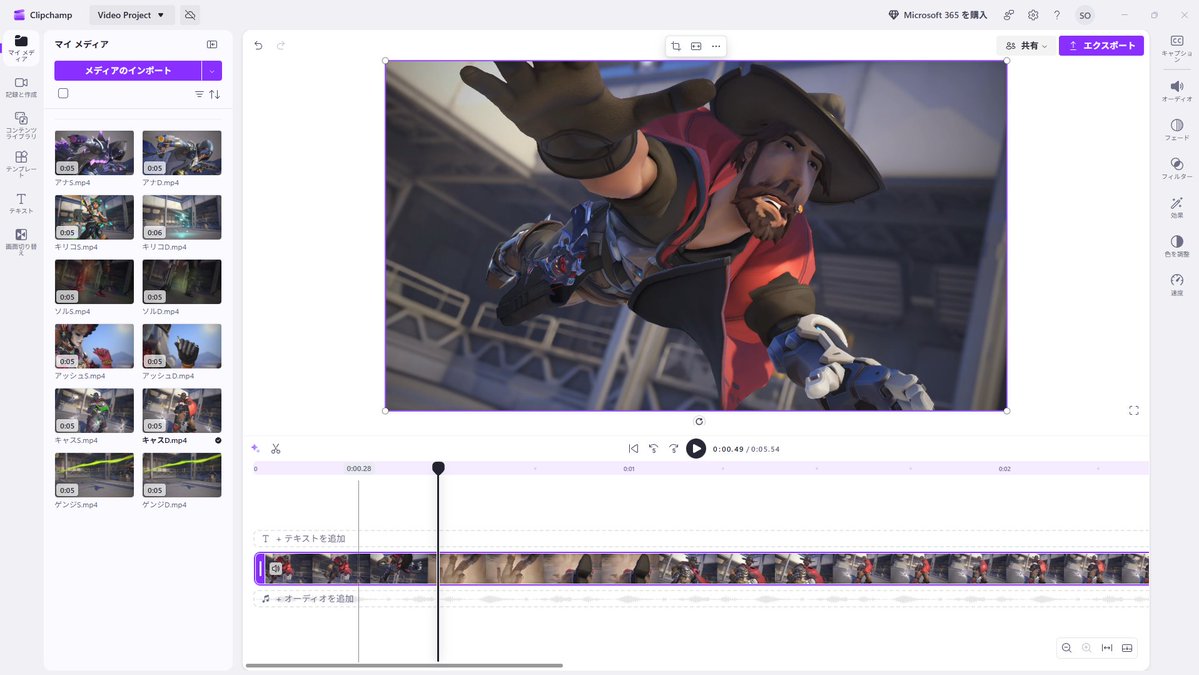Click the scissors split tool
Viewport: 1199px width, 675px height.
(x=276, y=449)
